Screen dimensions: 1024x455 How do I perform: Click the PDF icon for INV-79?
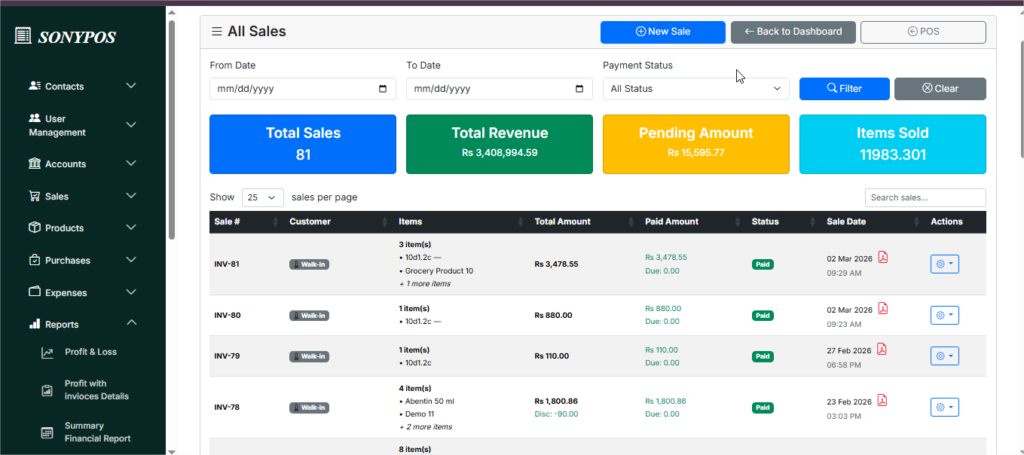(882, 349)
